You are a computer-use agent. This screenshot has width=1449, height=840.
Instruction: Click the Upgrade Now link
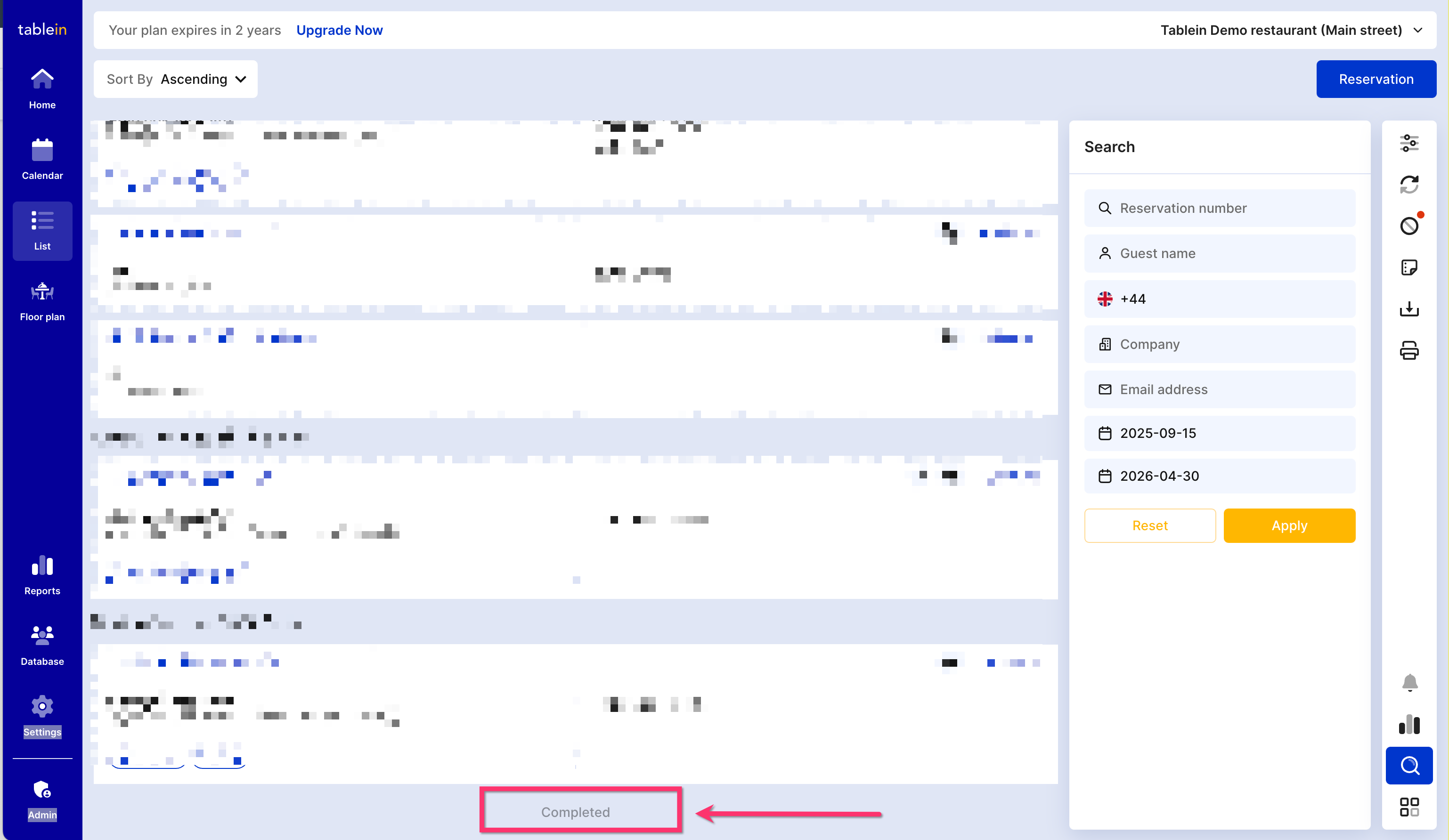(339, 31)
